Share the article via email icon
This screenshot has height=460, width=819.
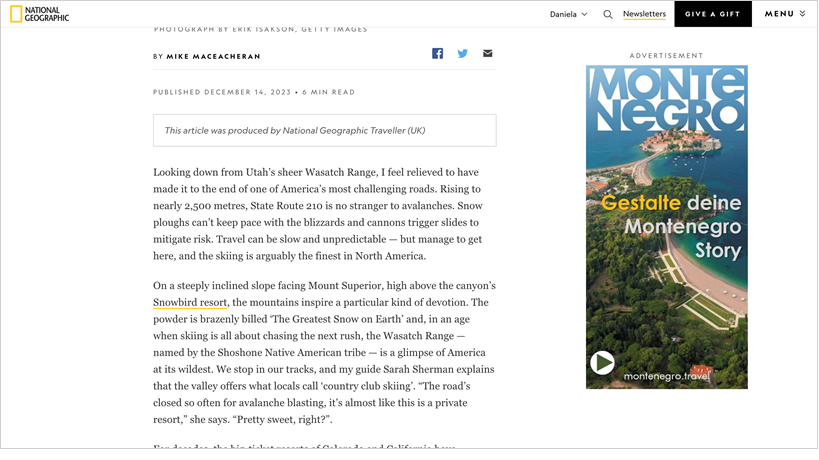487,53
